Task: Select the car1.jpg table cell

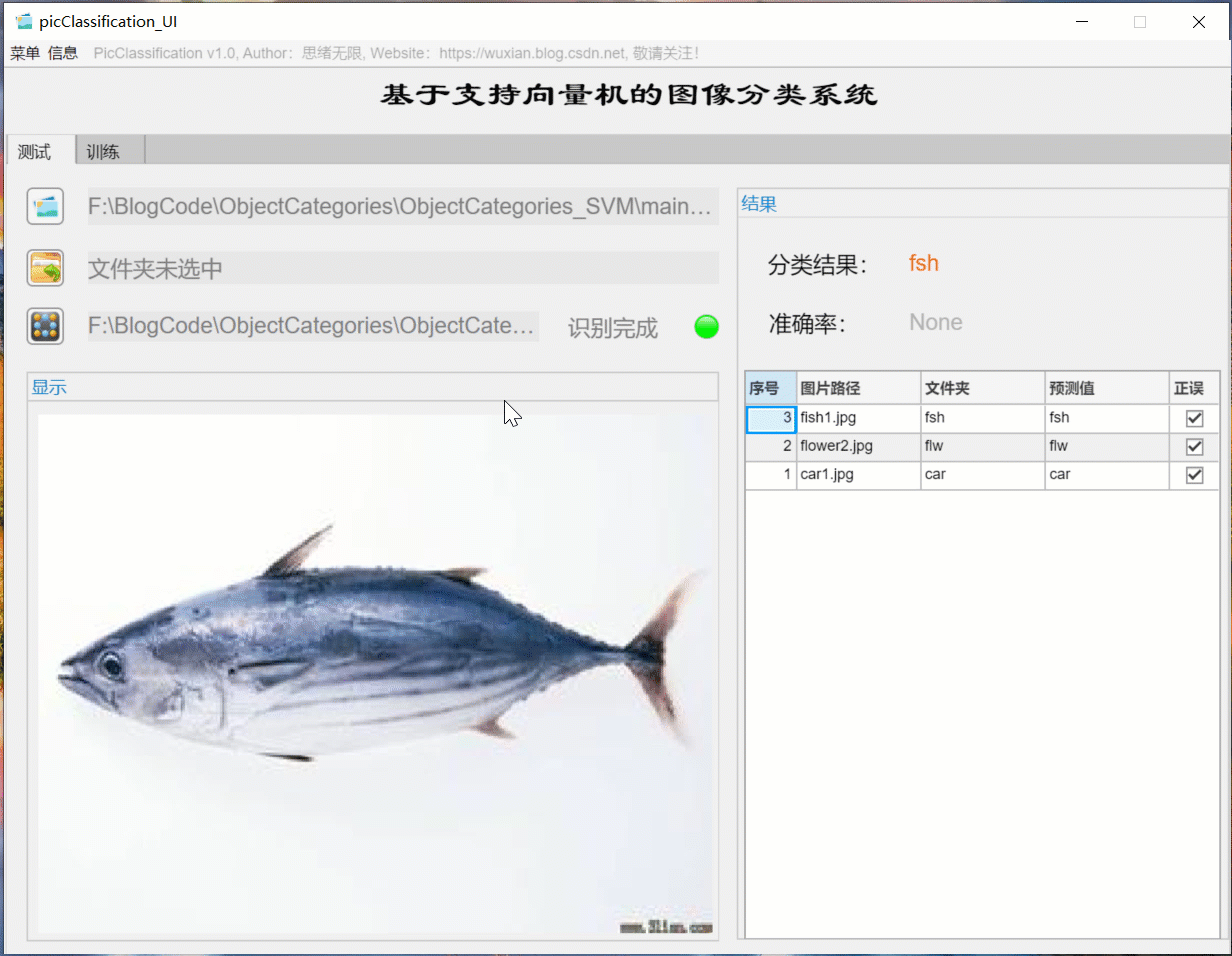Action: [859, 475]
